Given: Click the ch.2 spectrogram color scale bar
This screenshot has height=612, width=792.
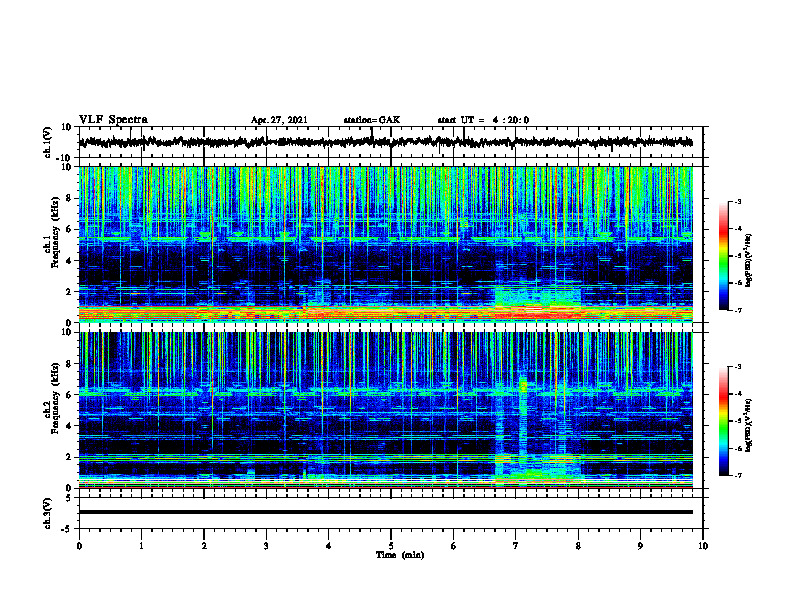Looking at the screenshot, I should click(724, 421).
